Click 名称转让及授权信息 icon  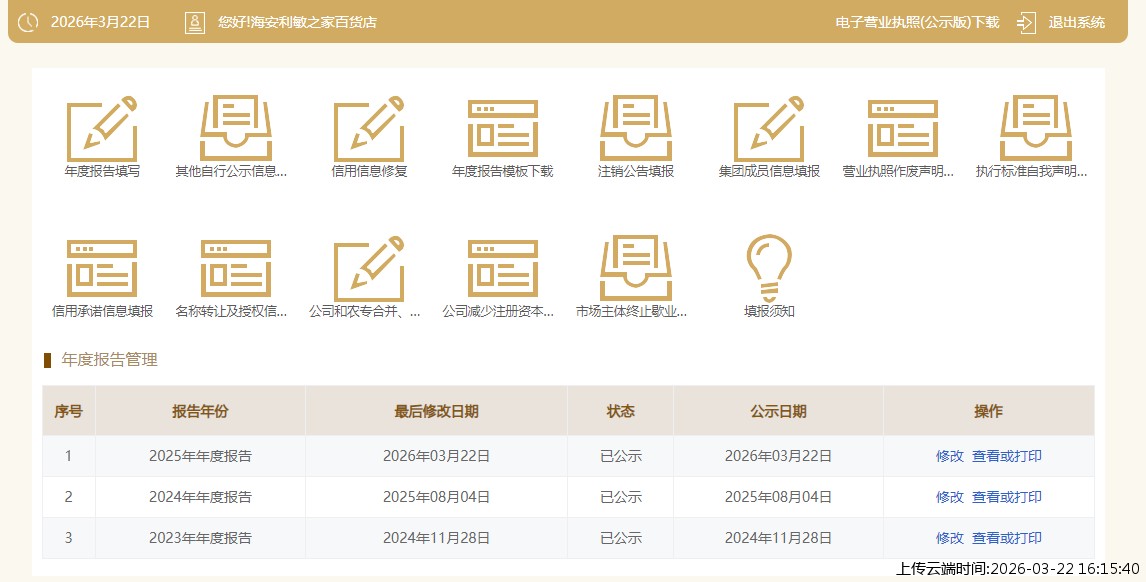[x=235, y=269]
